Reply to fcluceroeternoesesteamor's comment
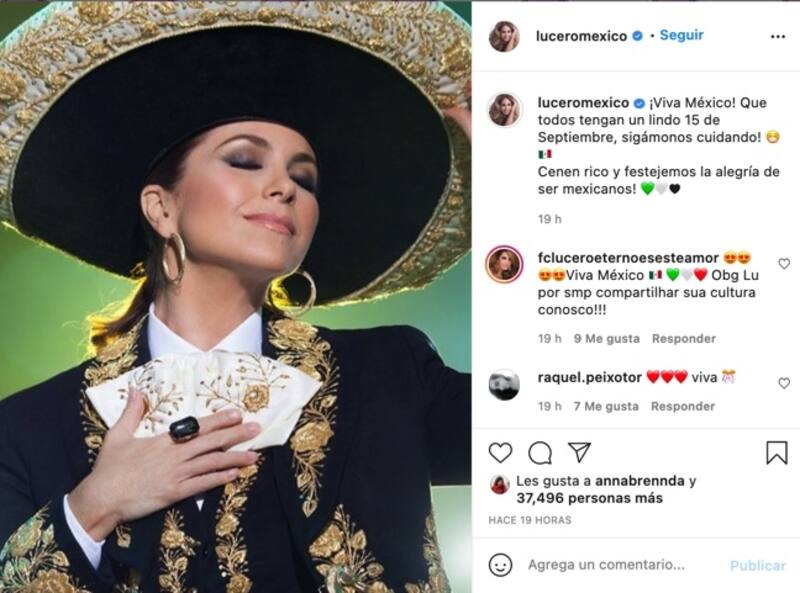Viewport: 800px width, 593px height. pyautogui.click(x=684, y=339)
